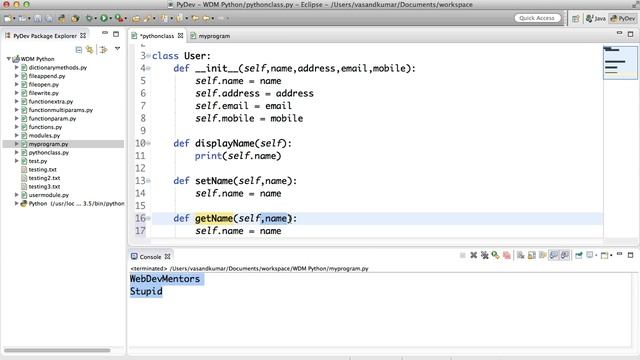Screen dimensions: 640x360
Task: Select usermodule.py file
Action: pyautogui.click(x=49, y=195)
